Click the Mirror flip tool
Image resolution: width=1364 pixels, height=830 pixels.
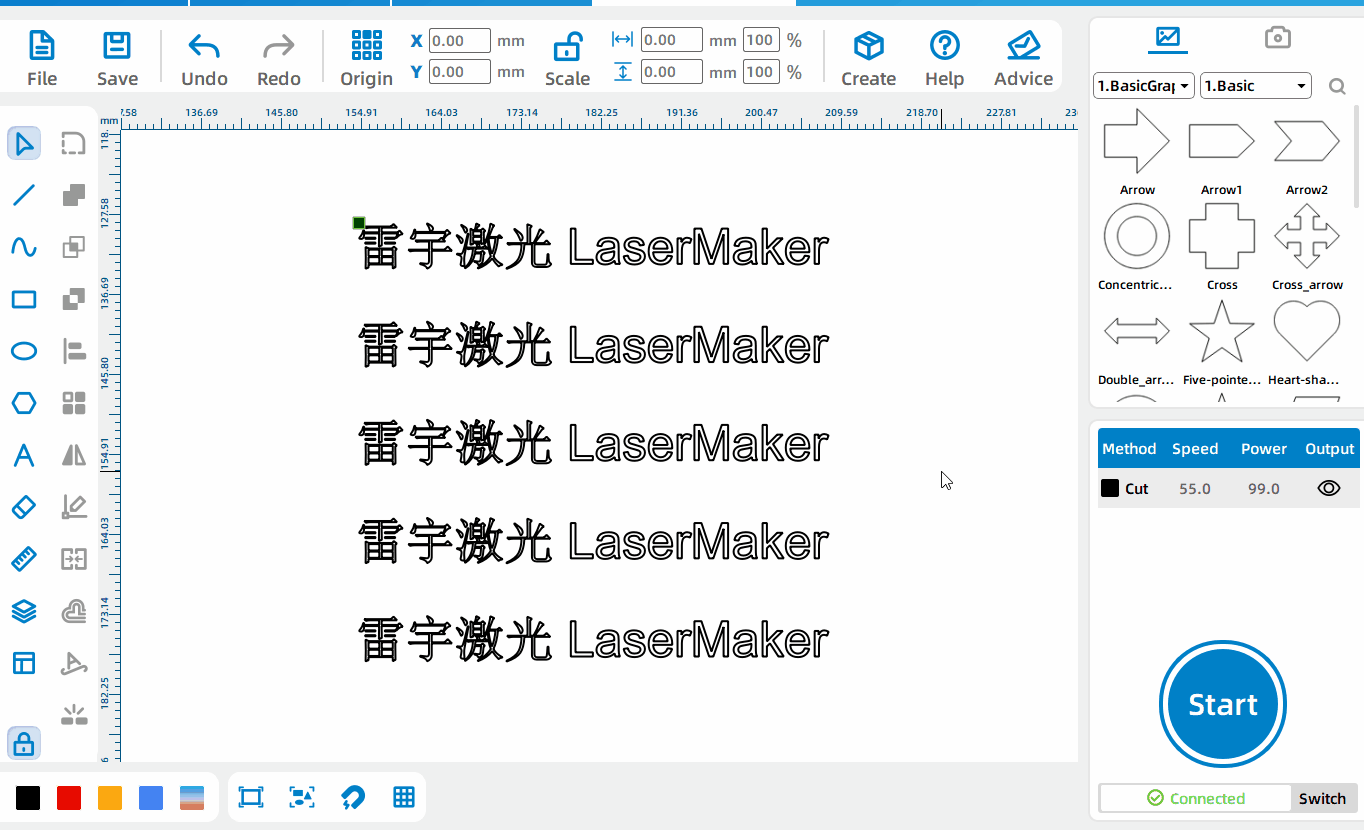point(73,455)
